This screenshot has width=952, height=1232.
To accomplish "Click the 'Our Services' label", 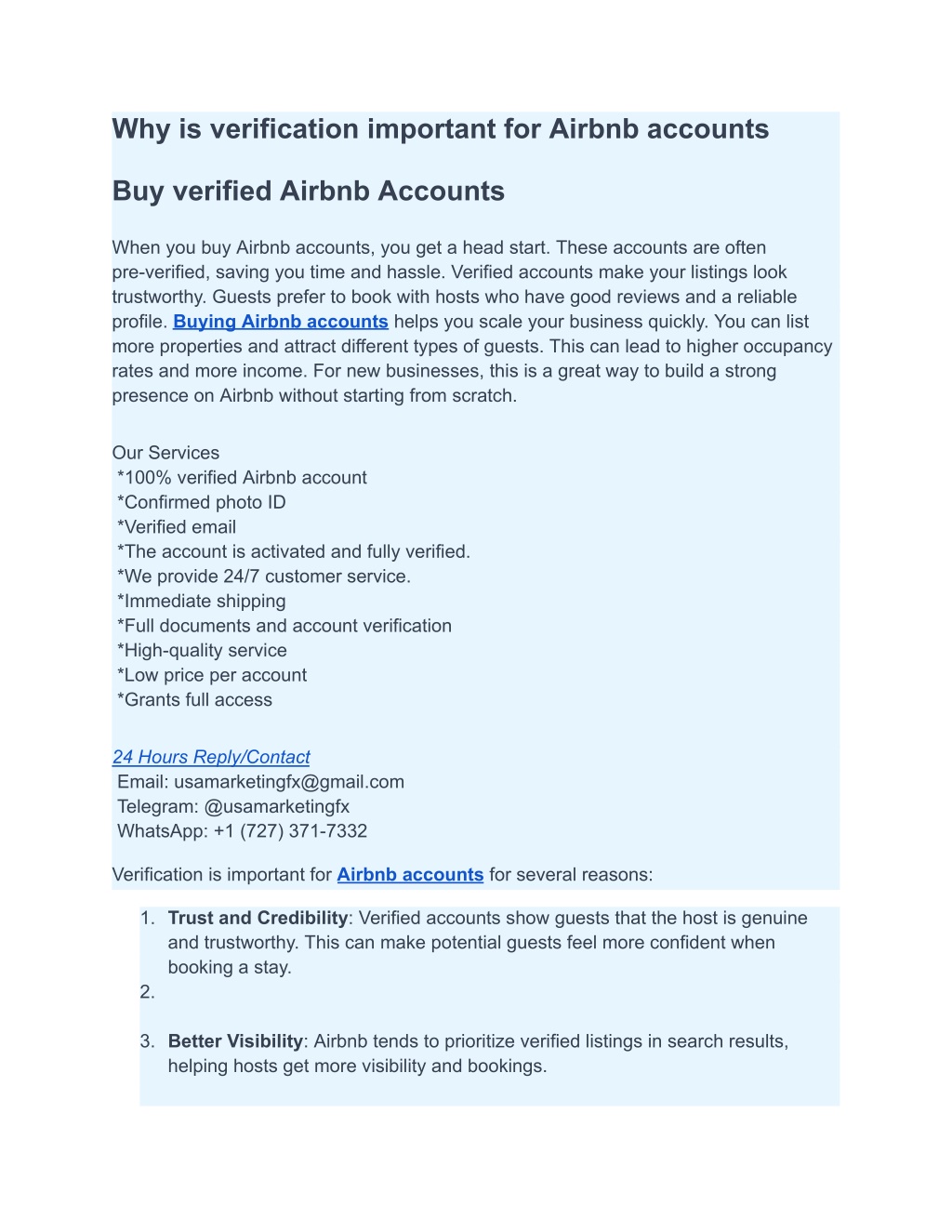I will pos(166,453).
